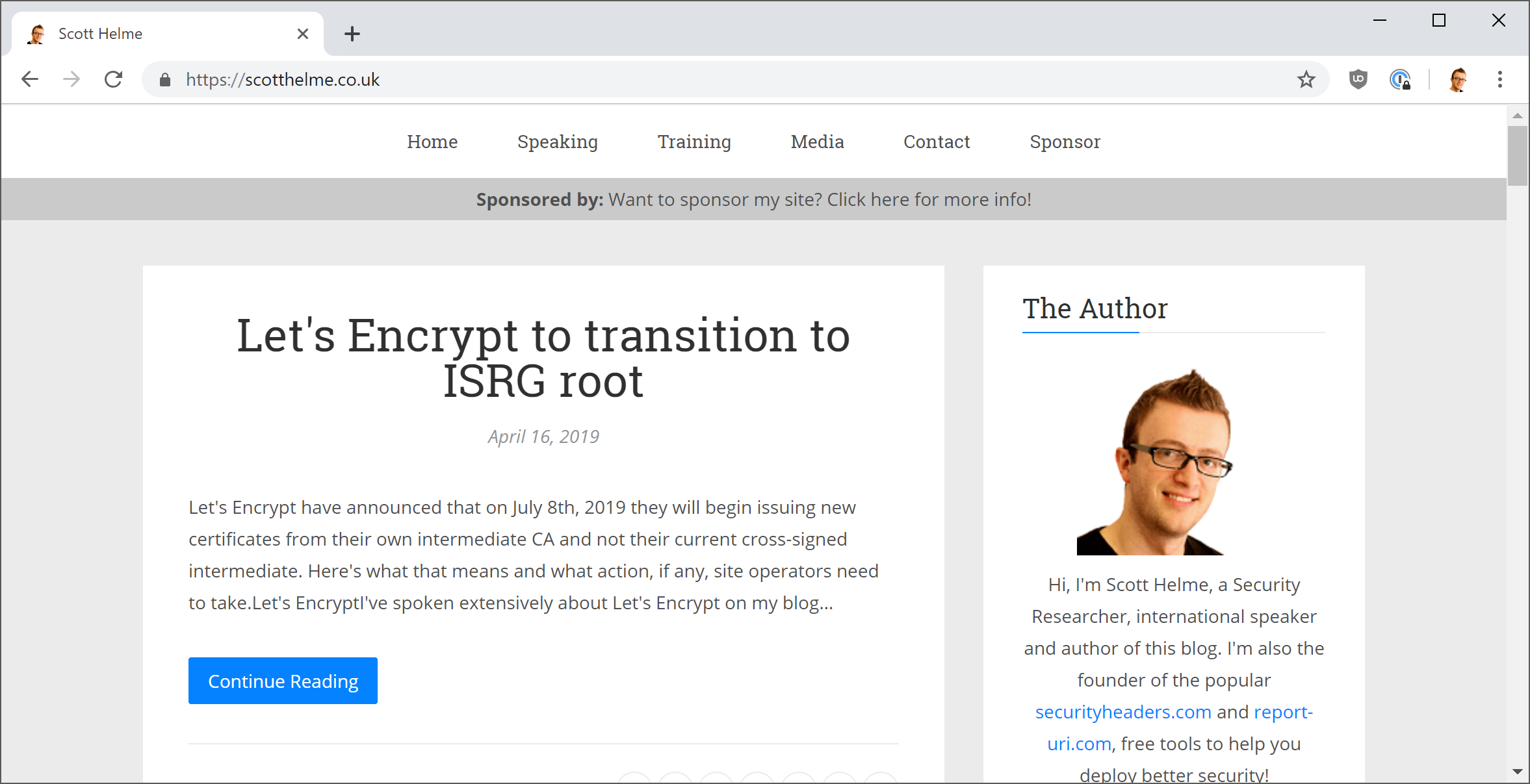
Task: Open the Sponsor navigation link
Action: (x=1065, y=142)
